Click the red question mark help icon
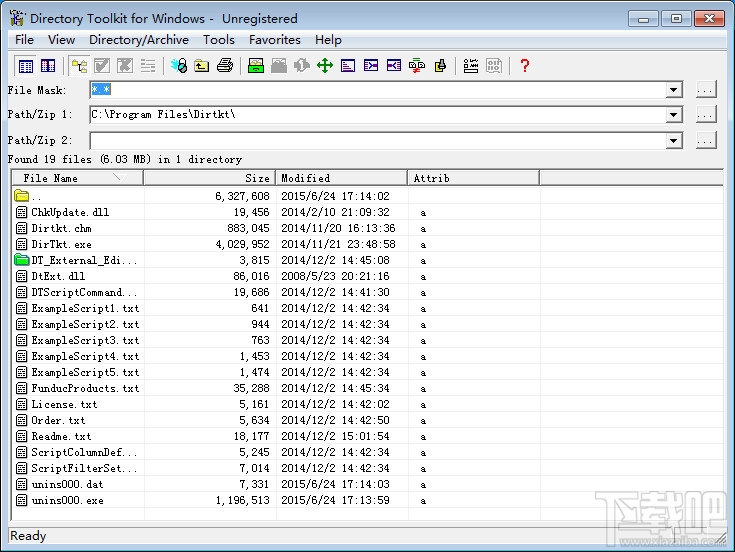The image size is (735, 552). click(x=524, y=66)
